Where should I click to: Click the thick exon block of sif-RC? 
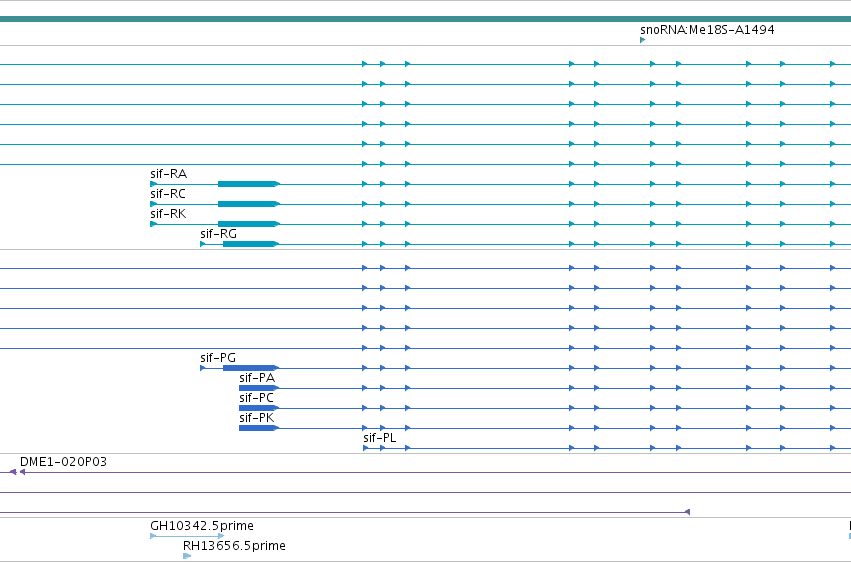[248, 204]
